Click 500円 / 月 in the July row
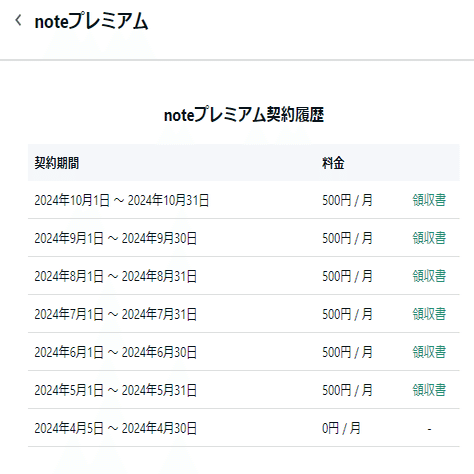 347,314
